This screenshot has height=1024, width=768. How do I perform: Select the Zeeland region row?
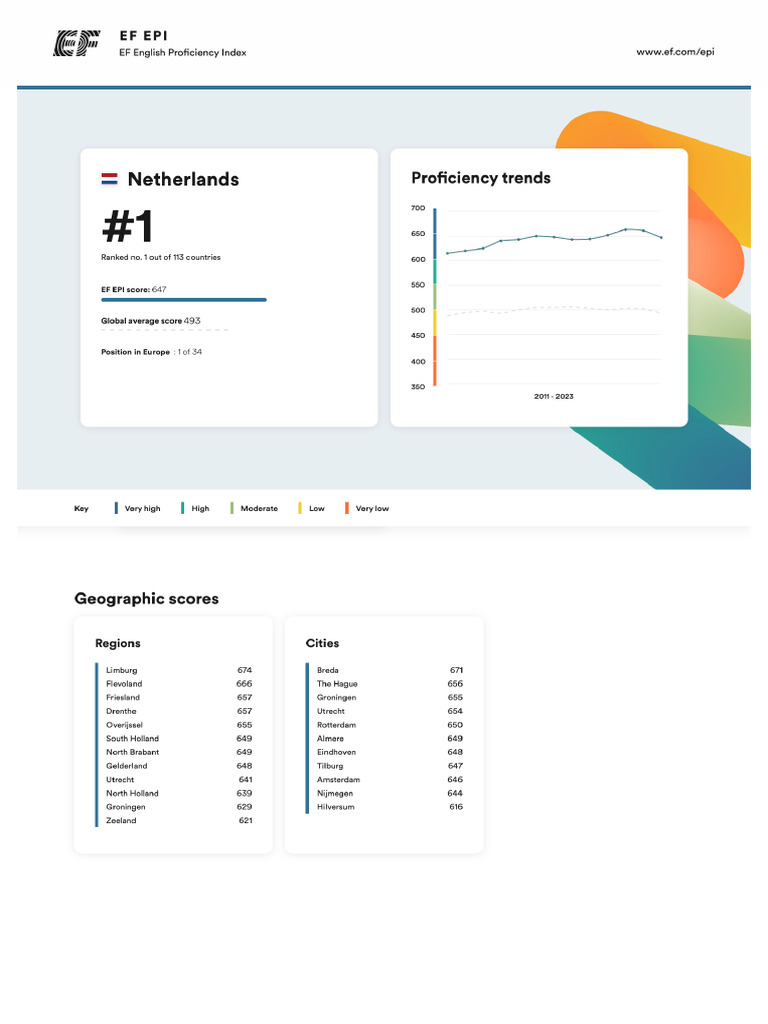point(179,821)
